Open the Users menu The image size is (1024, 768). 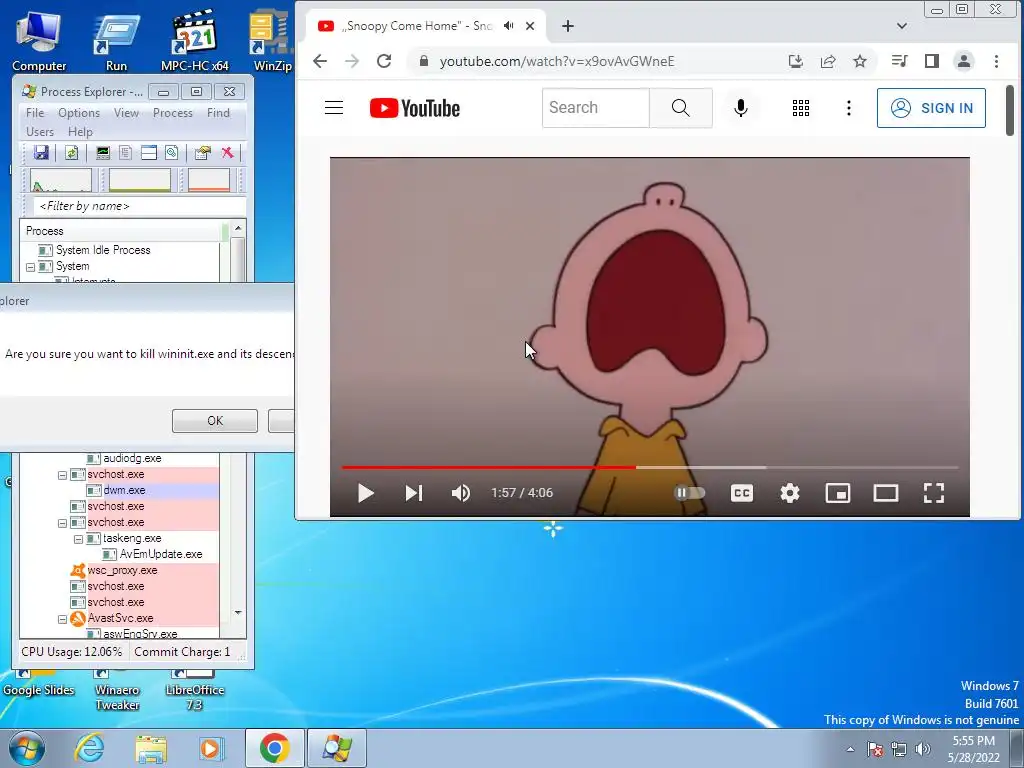coord(40,132)
